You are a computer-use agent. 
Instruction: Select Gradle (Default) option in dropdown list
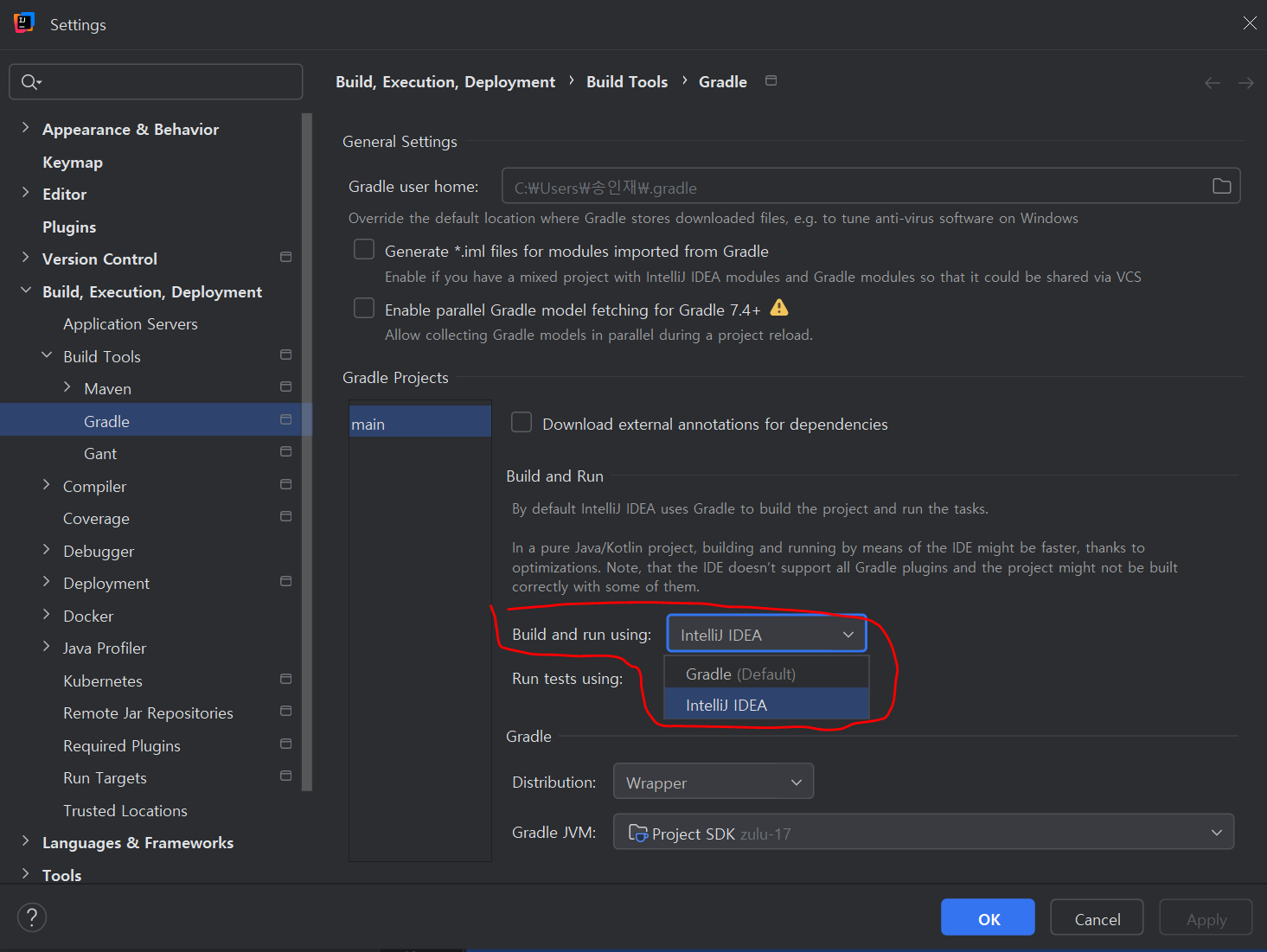(x=766, y=674)
